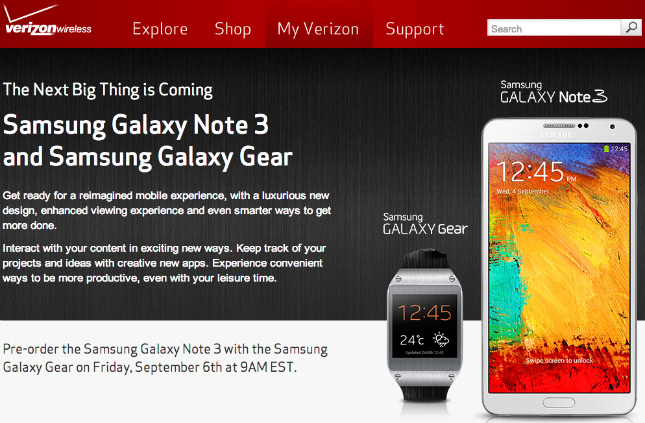
Task: Click the watch's 12:45 time display
Action: [425, 312]
